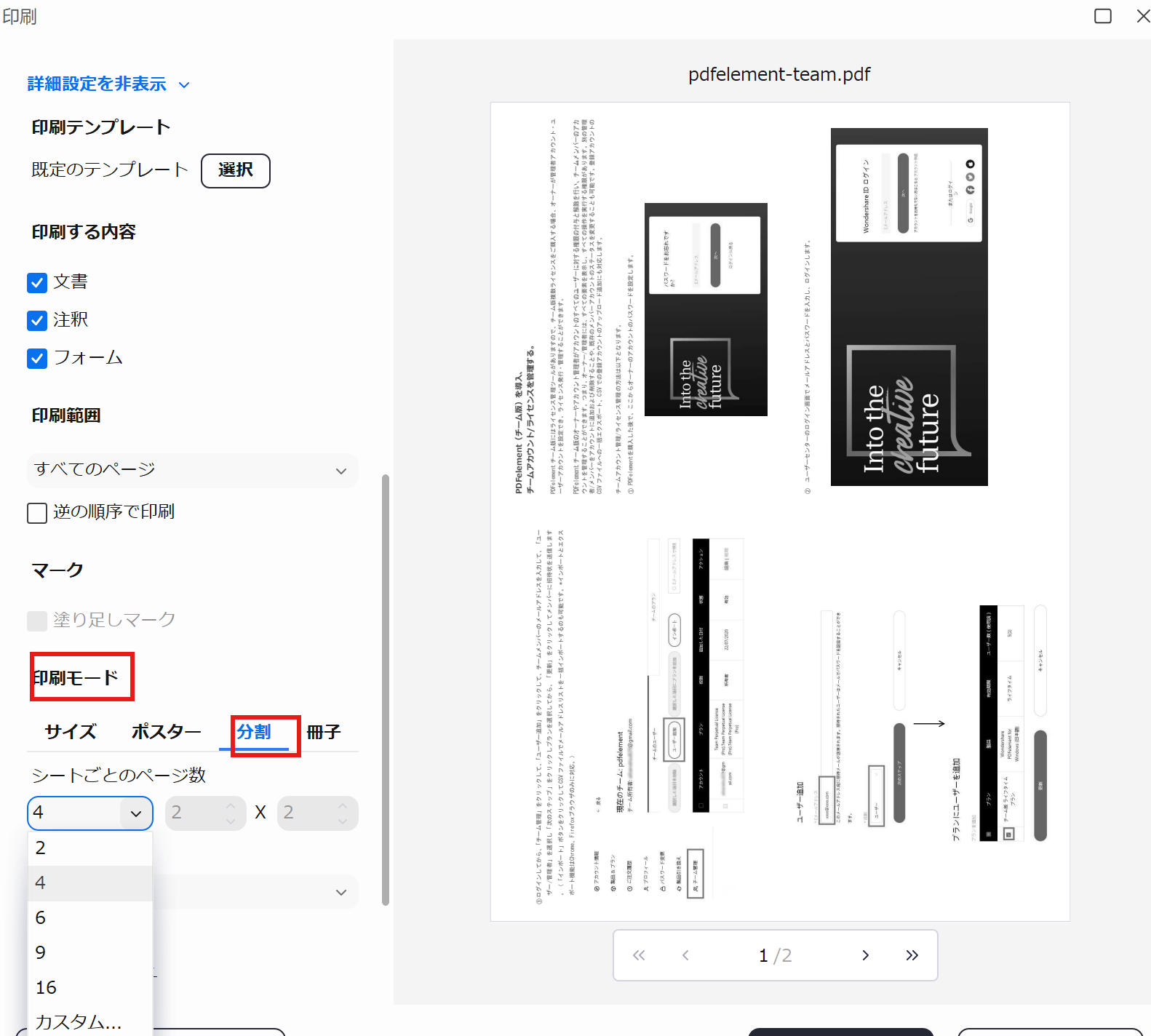The width and height of the screenshot is (1151, 1036).
Task: Click the print preview page thumbnail
Action: point(780,511)
